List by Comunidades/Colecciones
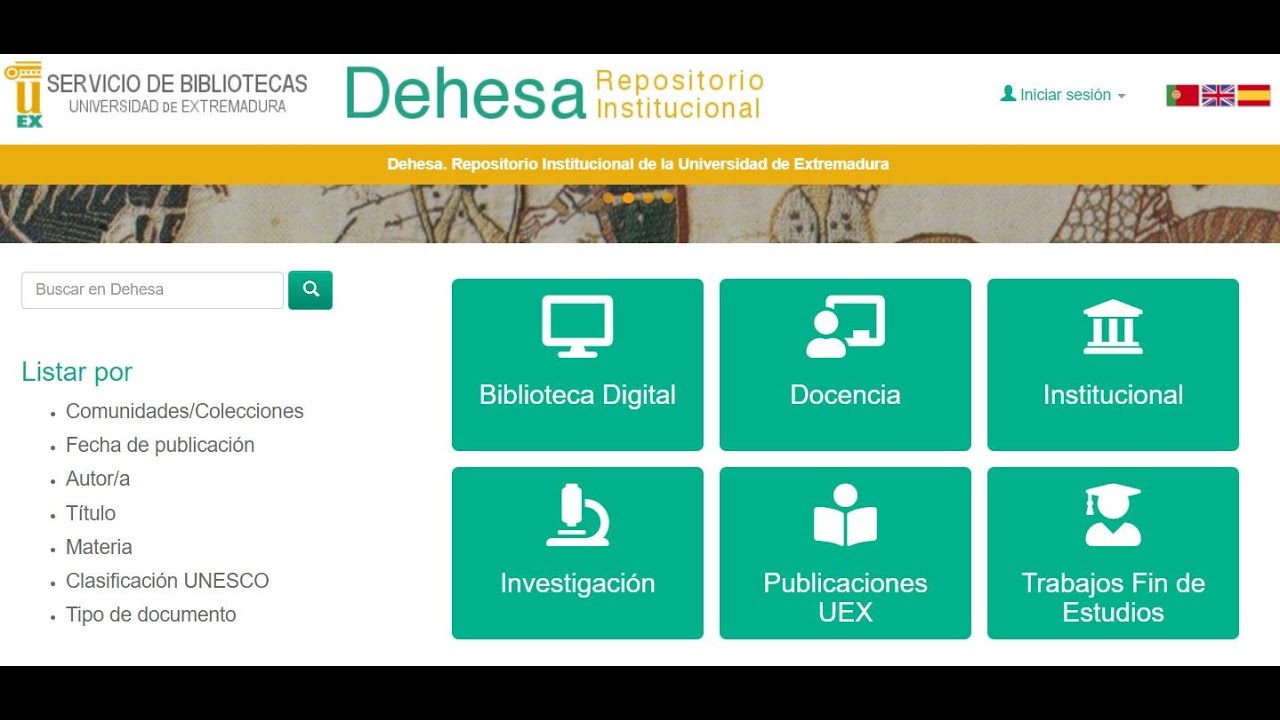The image size is (1280, 720). pos(184,411)
